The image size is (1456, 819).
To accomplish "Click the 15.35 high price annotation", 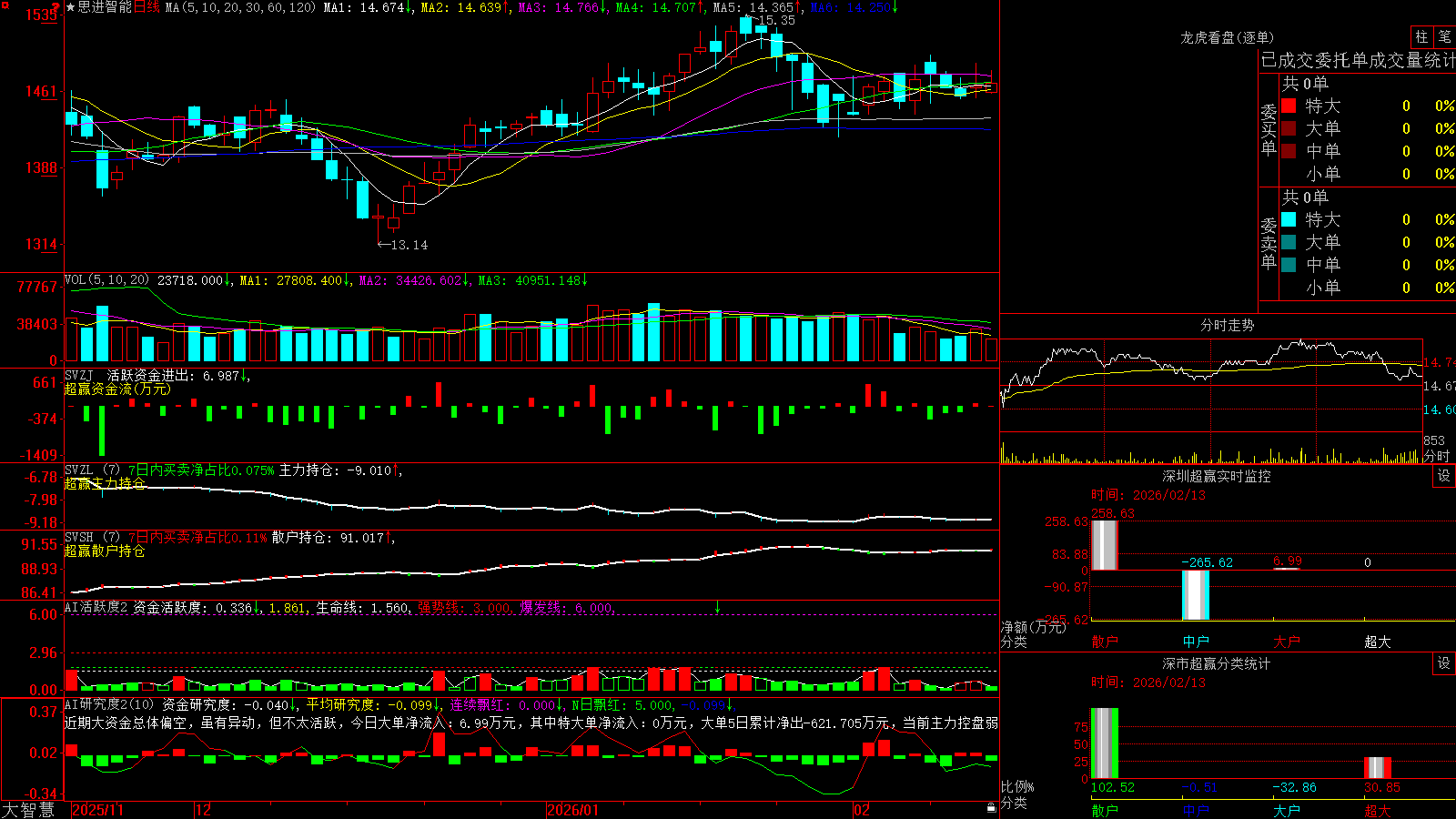I will 776,20.
